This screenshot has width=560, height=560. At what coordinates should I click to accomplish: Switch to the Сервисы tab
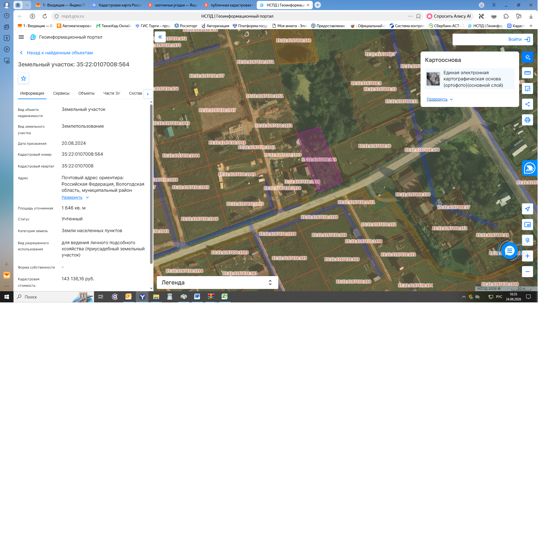tap(61, 93)
